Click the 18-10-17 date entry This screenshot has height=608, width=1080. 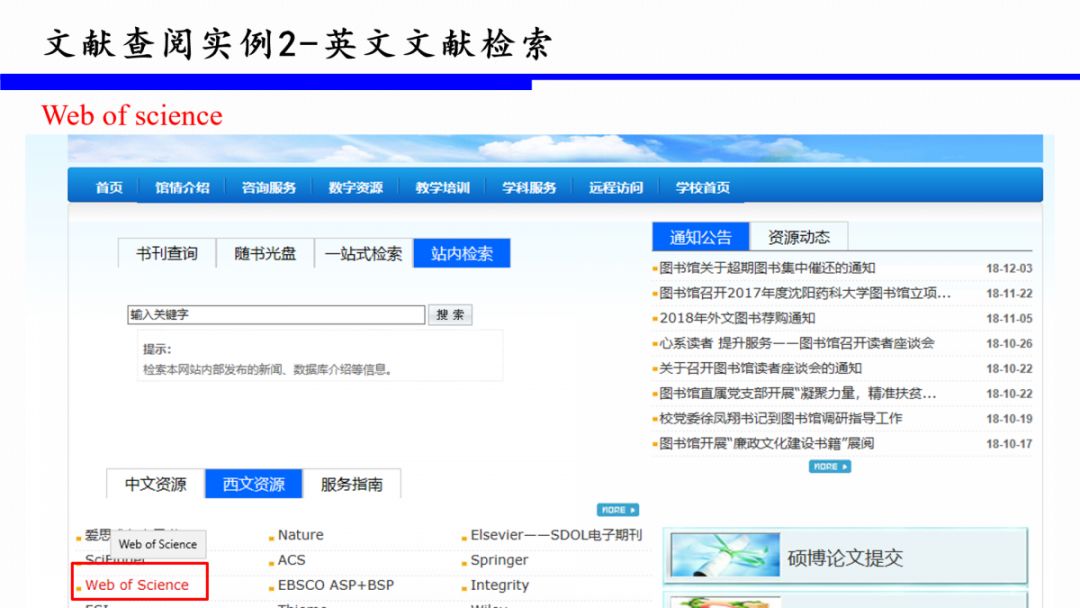(1009, 444)
